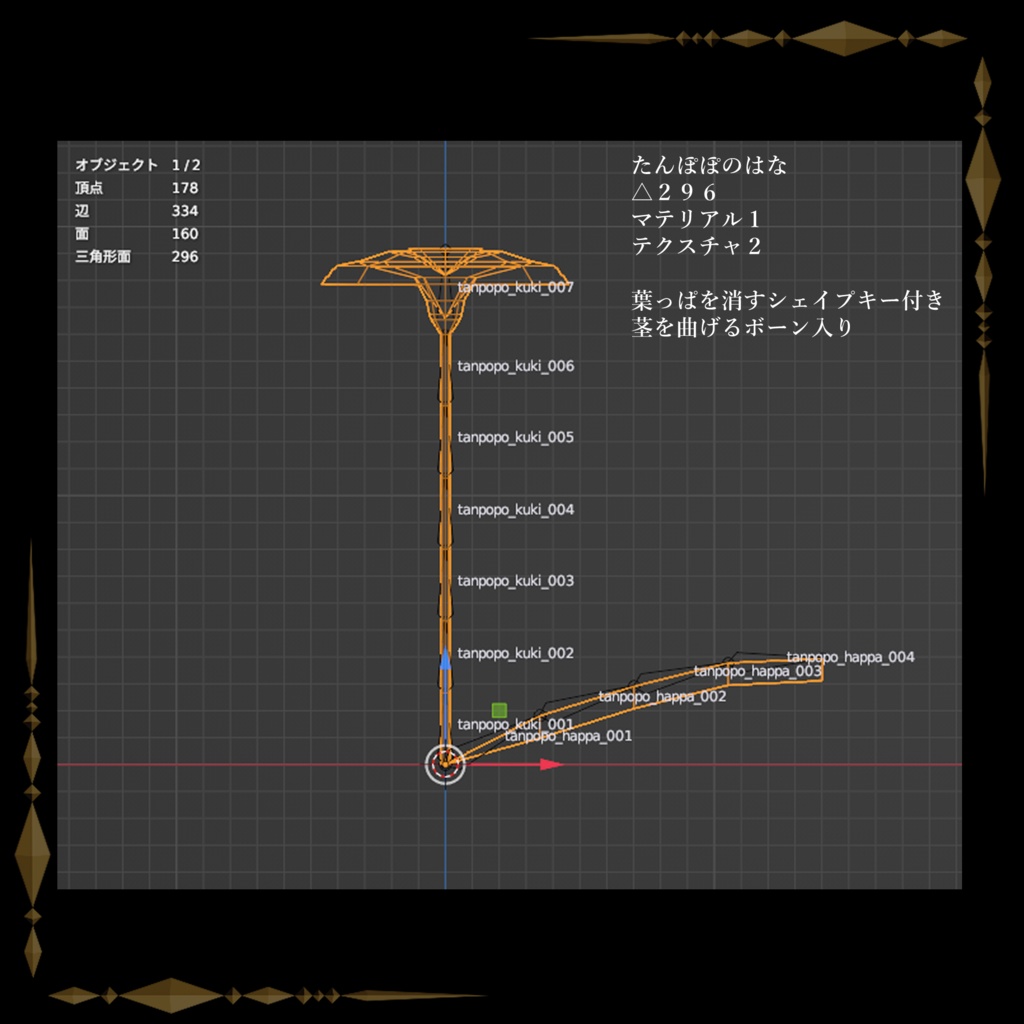The height and width of the screenshot is (1024, 1024).
Task: Select the bone labeled tanpopo_kuki_004
Action: (x=515, y=509)
